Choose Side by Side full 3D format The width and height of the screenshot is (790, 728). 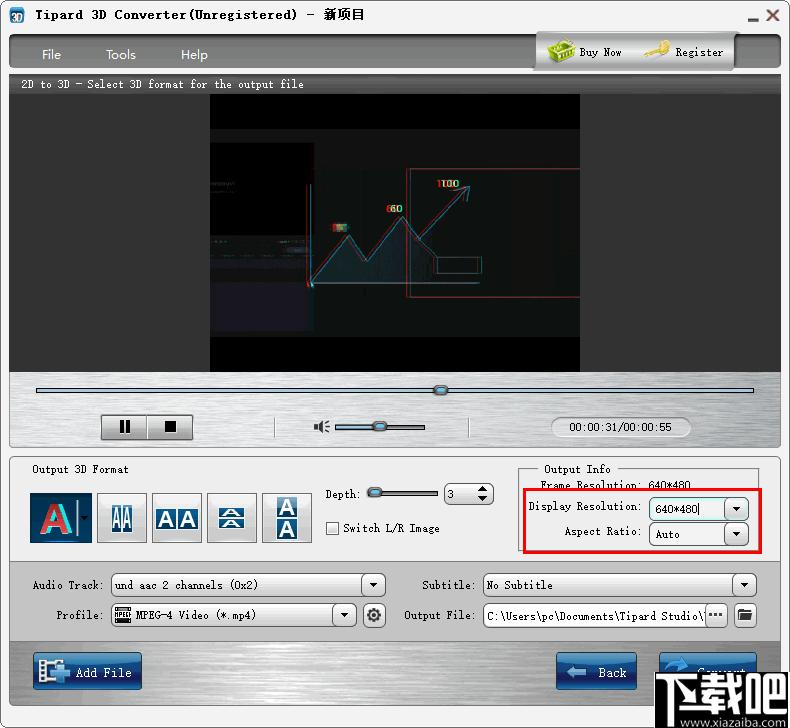pyautogui.click(x=177, y=518)
